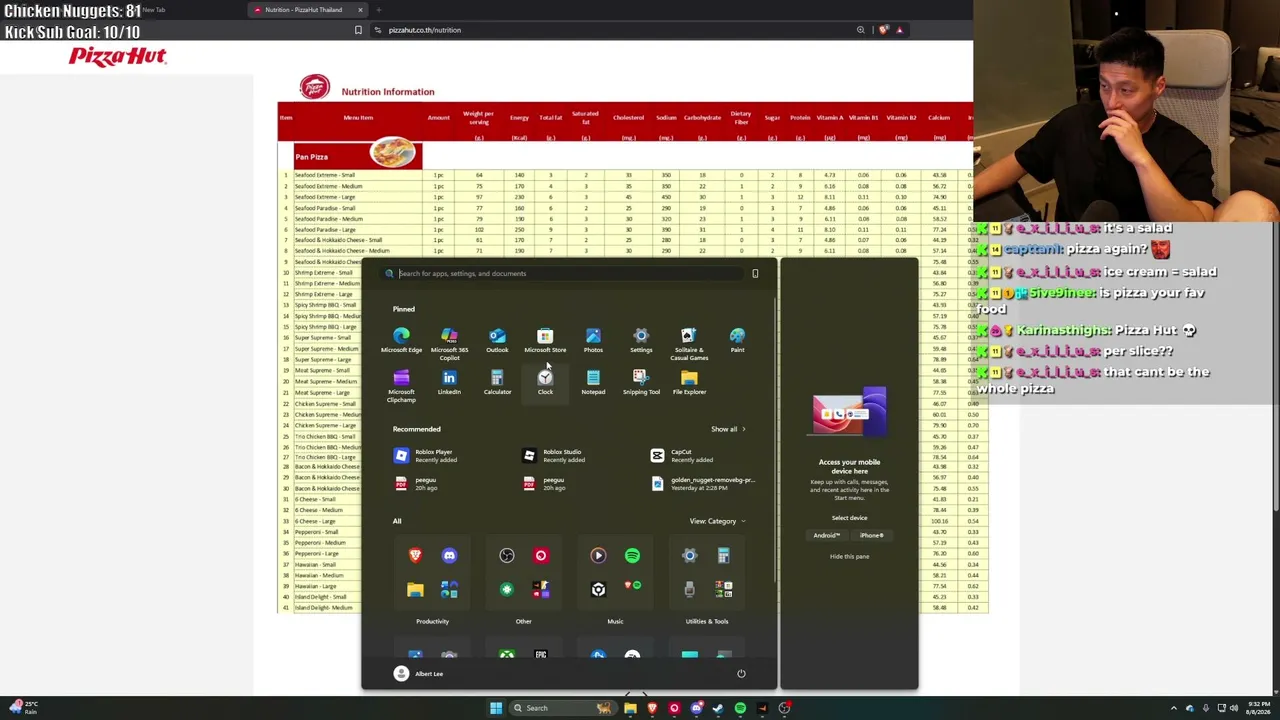Open the clock and date on taskbar

click(x=1260, y=708)
